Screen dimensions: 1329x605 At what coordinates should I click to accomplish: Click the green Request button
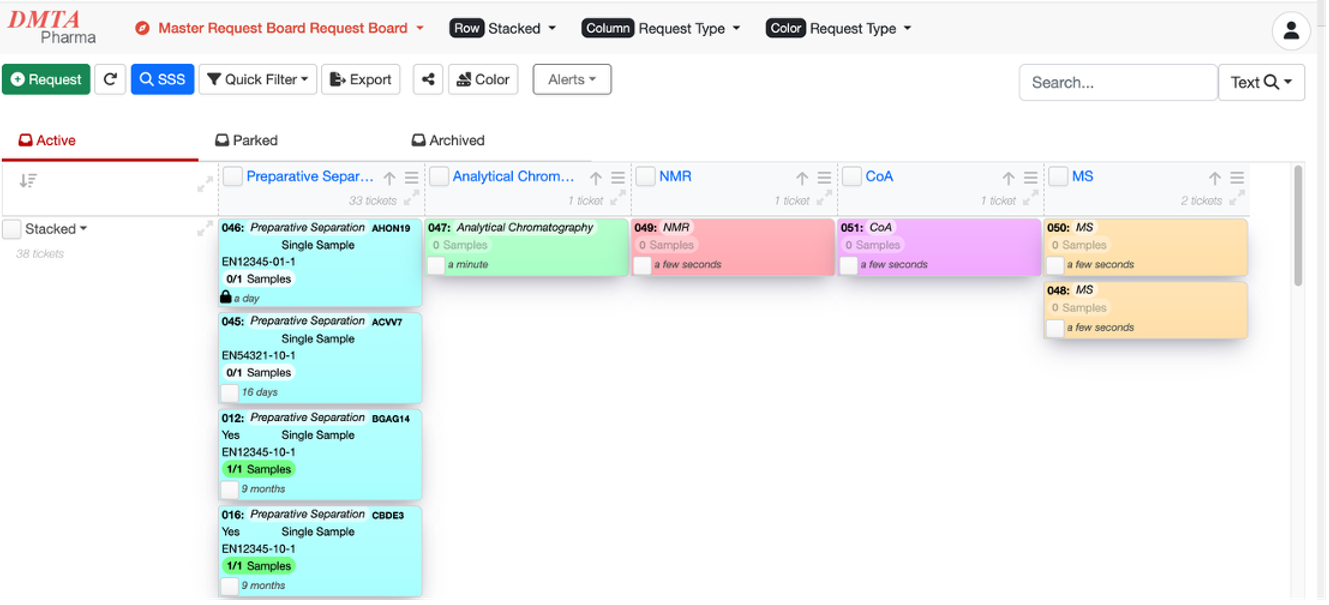click(46, 79)
